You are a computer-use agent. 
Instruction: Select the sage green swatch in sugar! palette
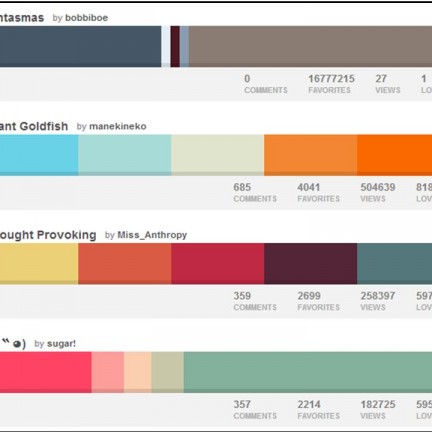308,372
